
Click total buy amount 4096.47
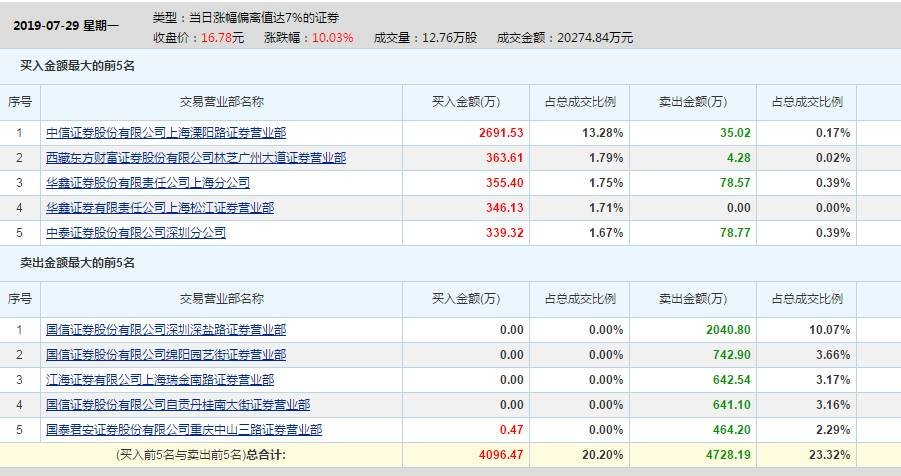click(x=501, y=455)
